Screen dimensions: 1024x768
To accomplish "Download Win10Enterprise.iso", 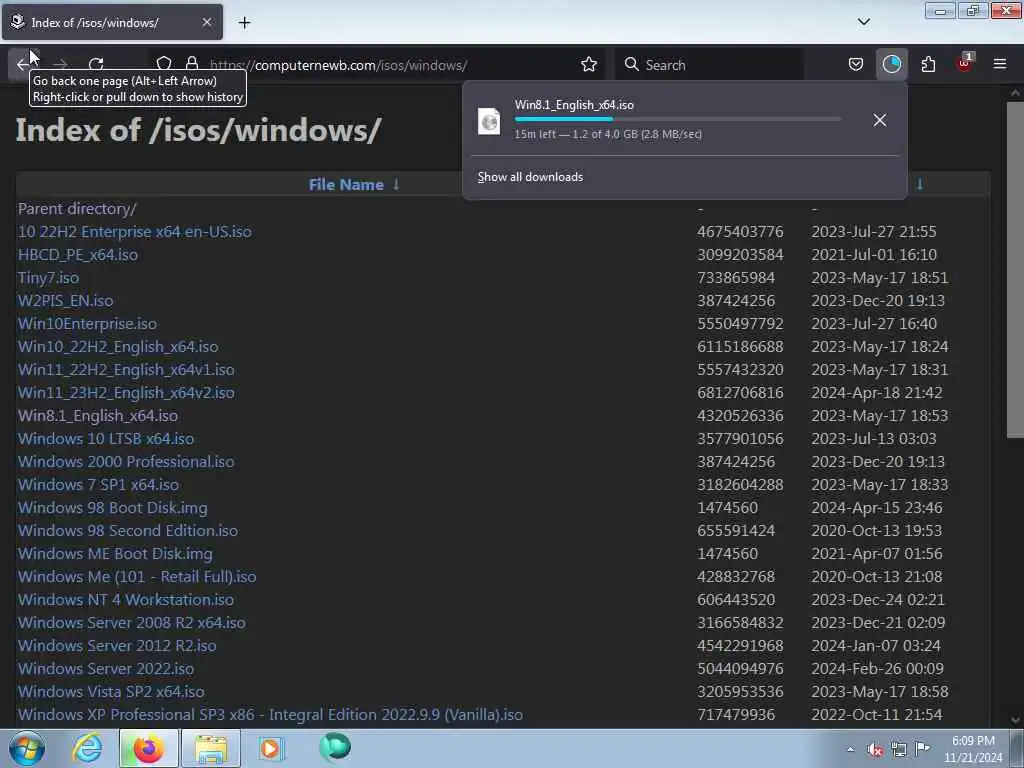I will [88, 323].
